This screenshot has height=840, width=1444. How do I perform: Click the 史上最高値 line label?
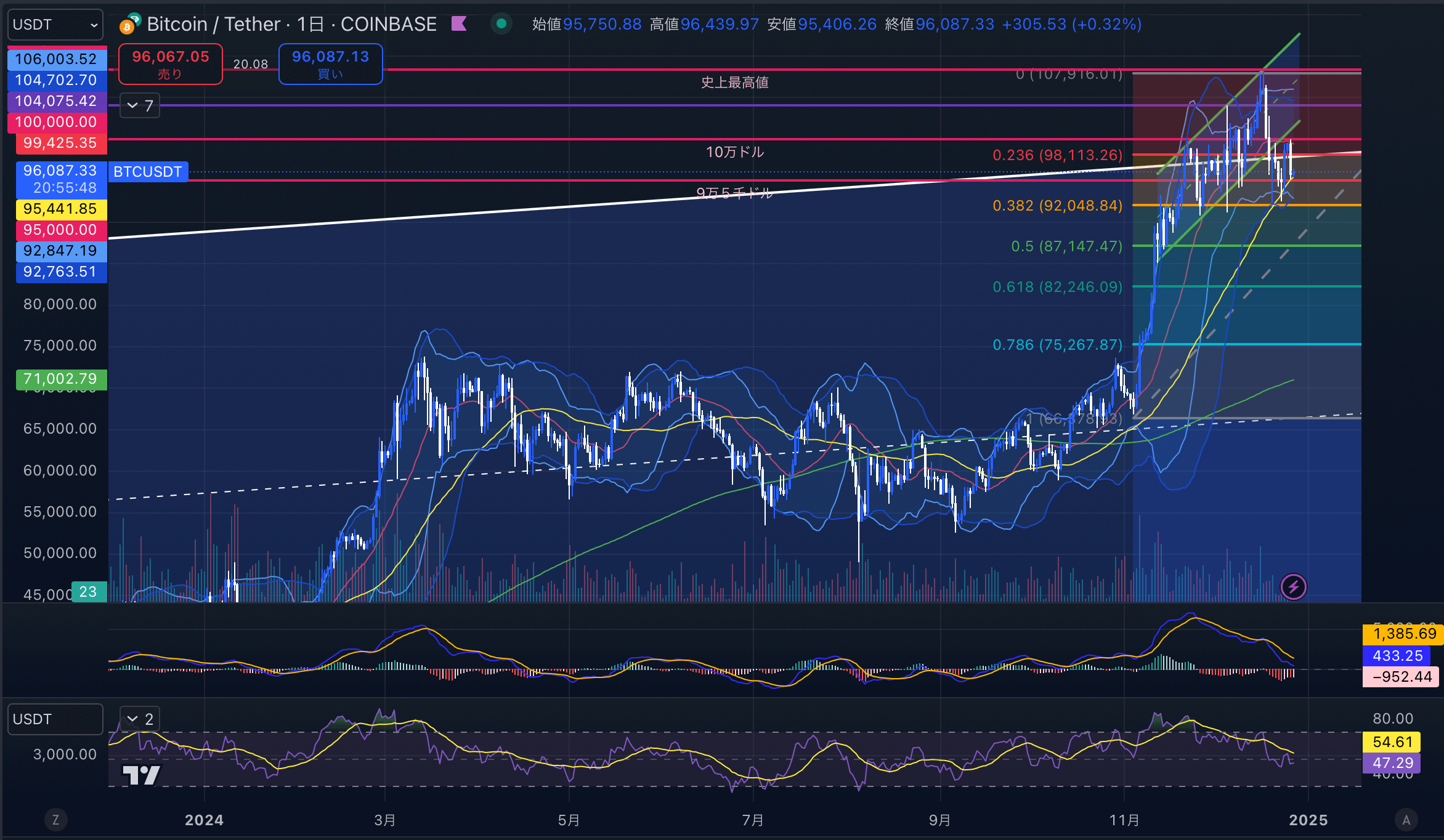point(735,83)
